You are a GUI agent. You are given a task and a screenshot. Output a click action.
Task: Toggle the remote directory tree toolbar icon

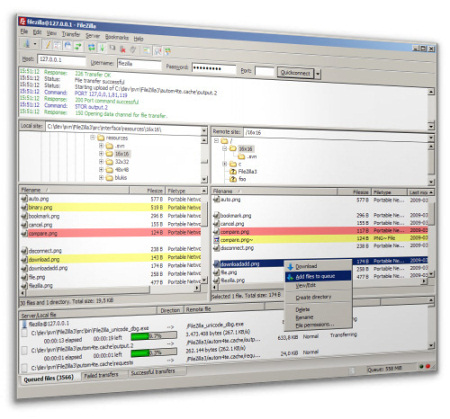[68, 46]
